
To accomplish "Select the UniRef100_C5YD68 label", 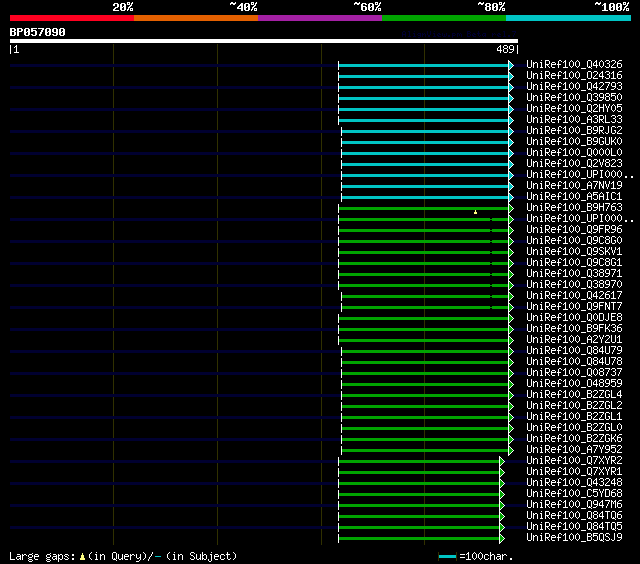I will click(574, 494).
